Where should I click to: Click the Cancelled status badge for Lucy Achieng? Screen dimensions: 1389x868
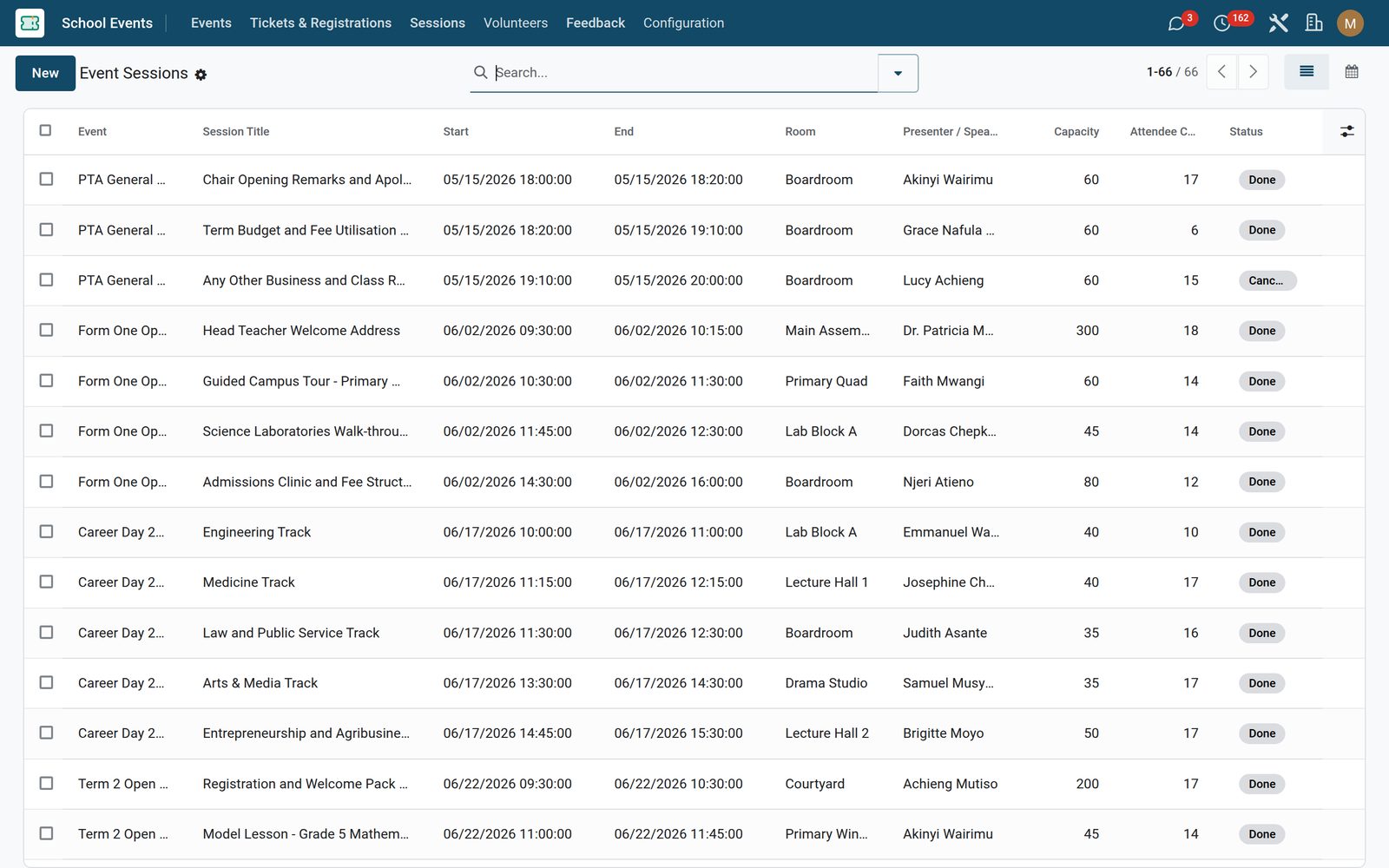point(1267,280)
